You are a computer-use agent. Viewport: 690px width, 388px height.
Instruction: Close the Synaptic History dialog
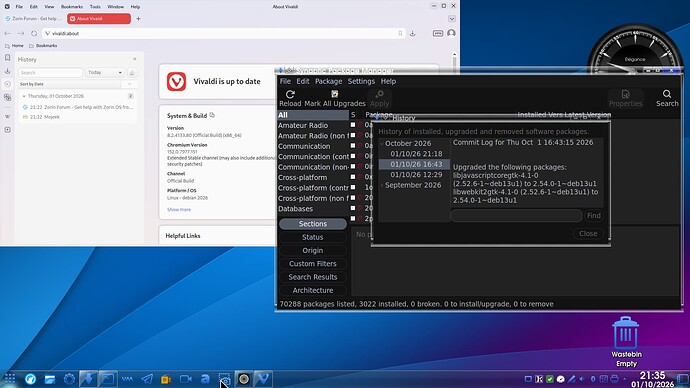[x=588, y=234]
